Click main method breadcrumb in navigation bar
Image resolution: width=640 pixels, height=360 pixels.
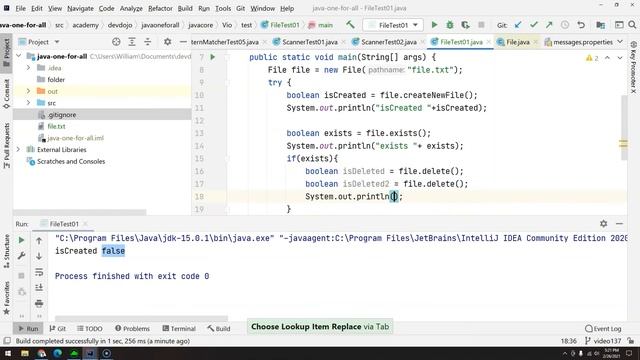[321, 25]
